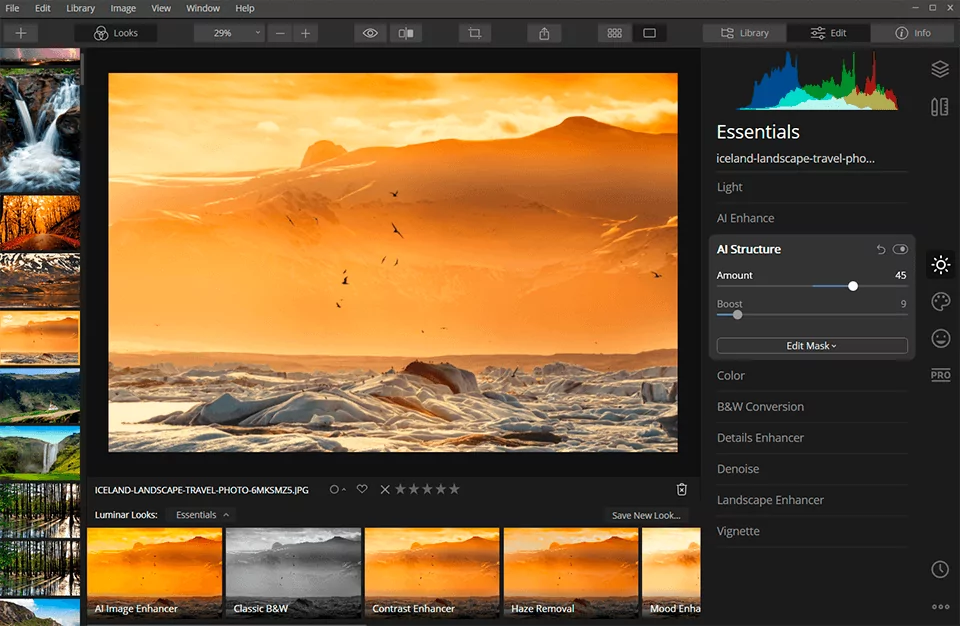Open the Library menu

point(81,8)
